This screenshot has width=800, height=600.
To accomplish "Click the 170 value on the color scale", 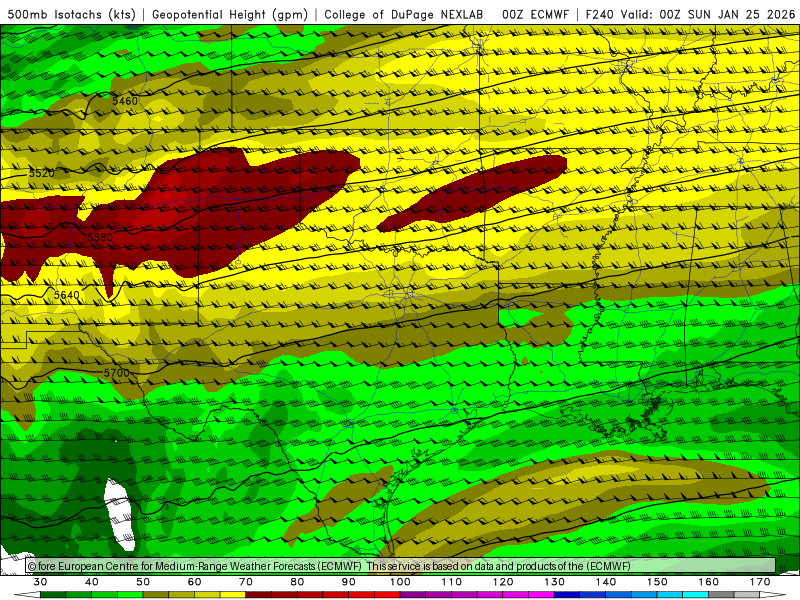I will (760, 582).
